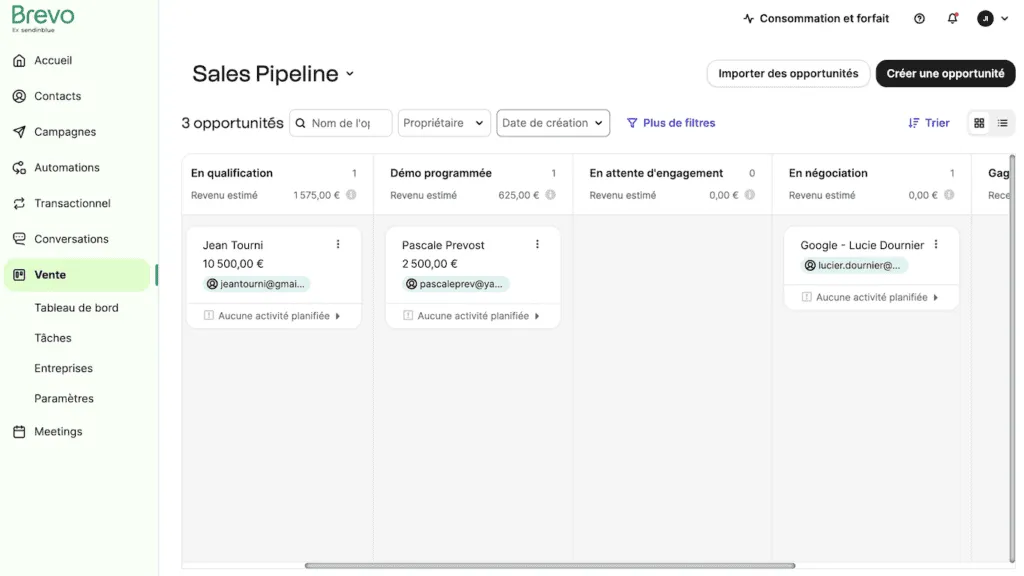Open the help question mark icon

[x=919, y=19]
